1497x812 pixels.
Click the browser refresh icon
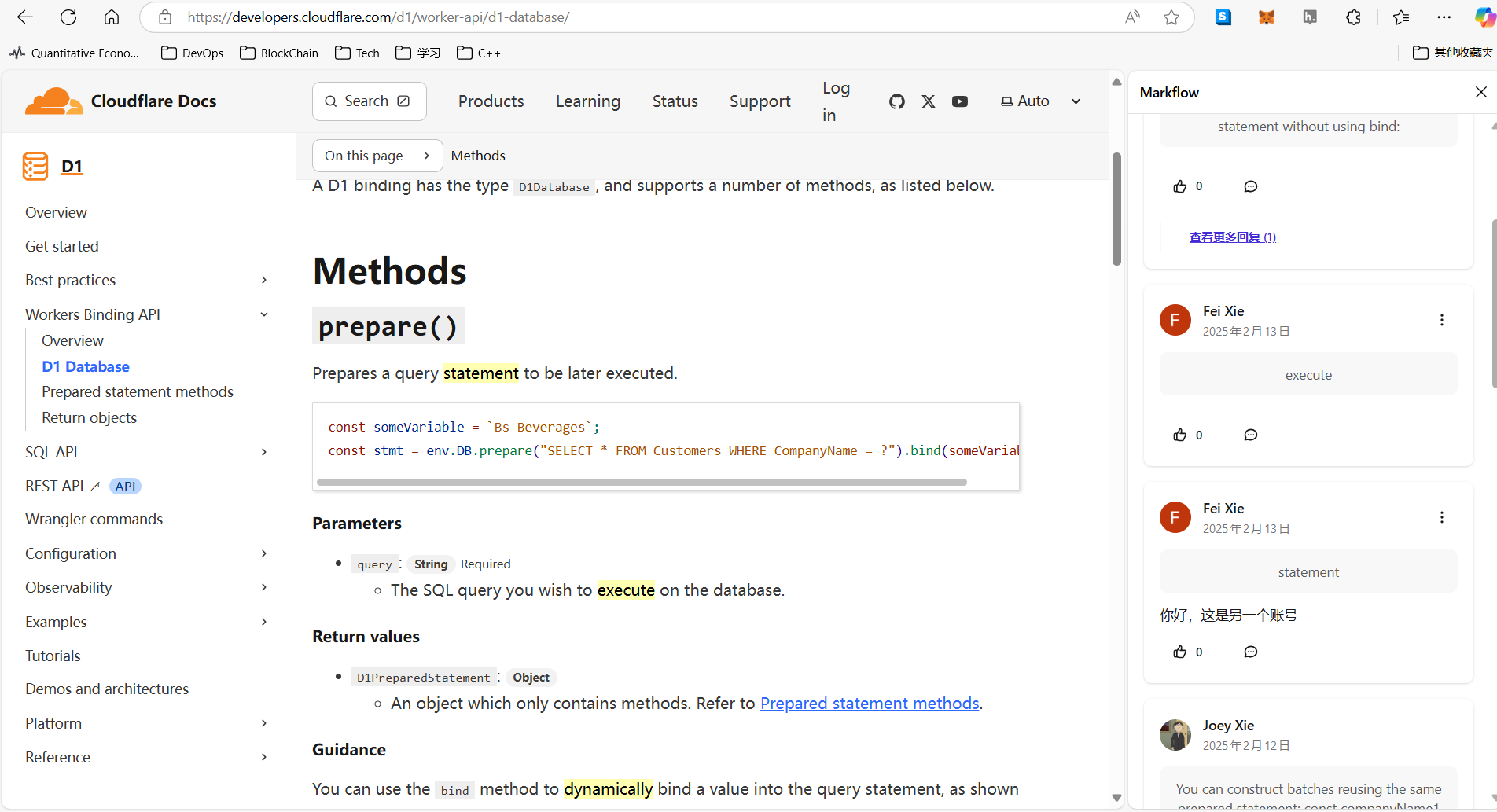(x=68, y=17)
